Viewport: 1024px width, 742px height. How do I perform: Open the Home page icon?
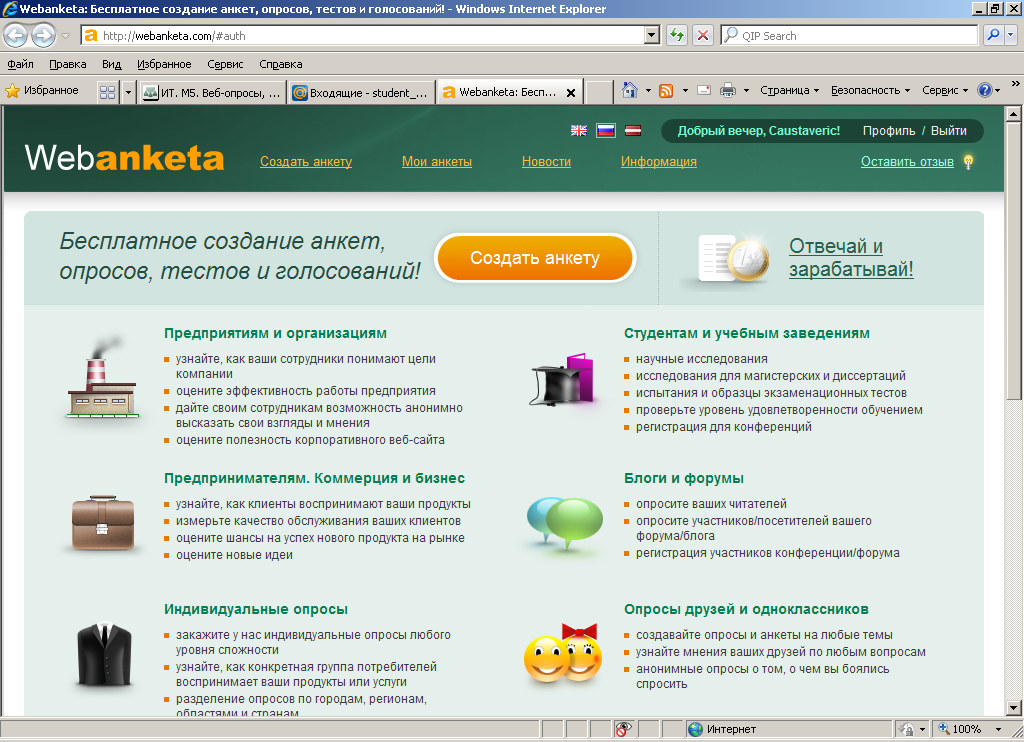(630, 90)
